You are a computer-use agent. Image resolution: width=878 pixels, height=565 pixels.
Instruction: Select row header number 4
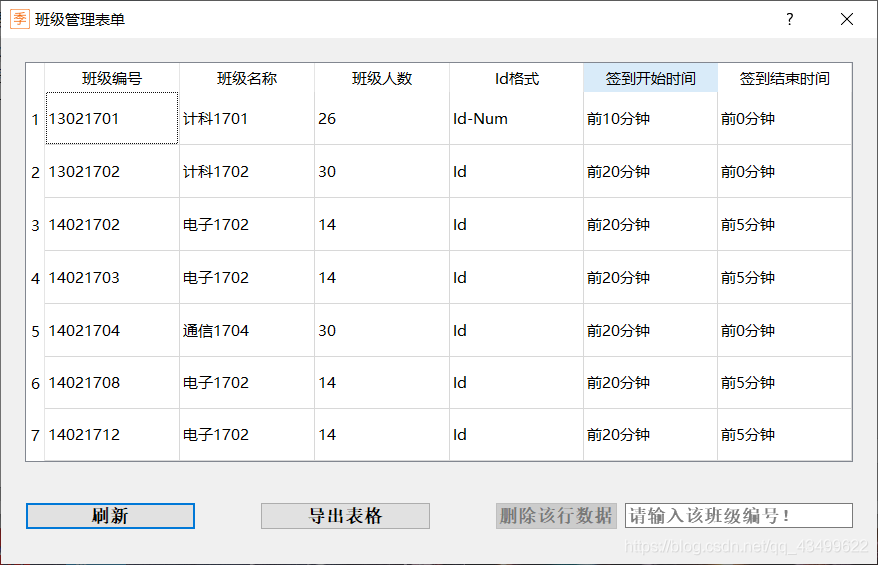(x=35, y=278)
